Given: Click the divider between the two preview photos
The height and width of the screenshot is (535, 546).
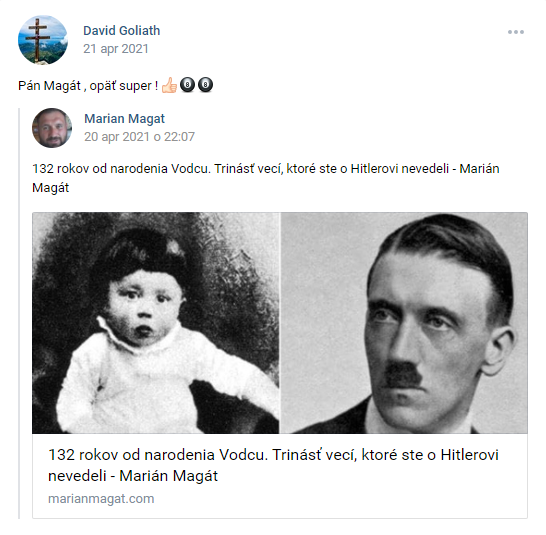Looking at the screenshot, I should tap(280, 323).
